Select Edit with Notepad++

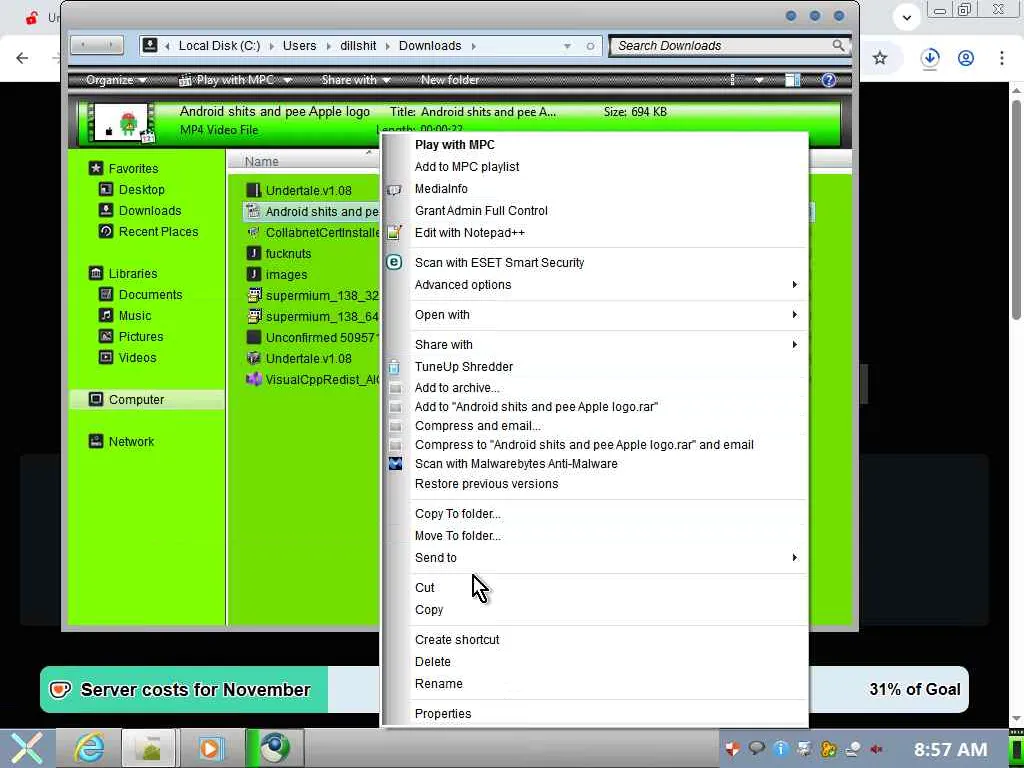470,232
